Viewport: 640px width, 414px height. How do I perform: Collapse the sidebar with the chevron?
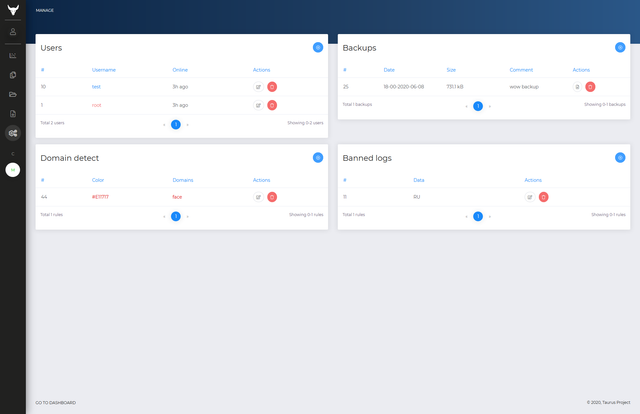(x=13, y=154)
